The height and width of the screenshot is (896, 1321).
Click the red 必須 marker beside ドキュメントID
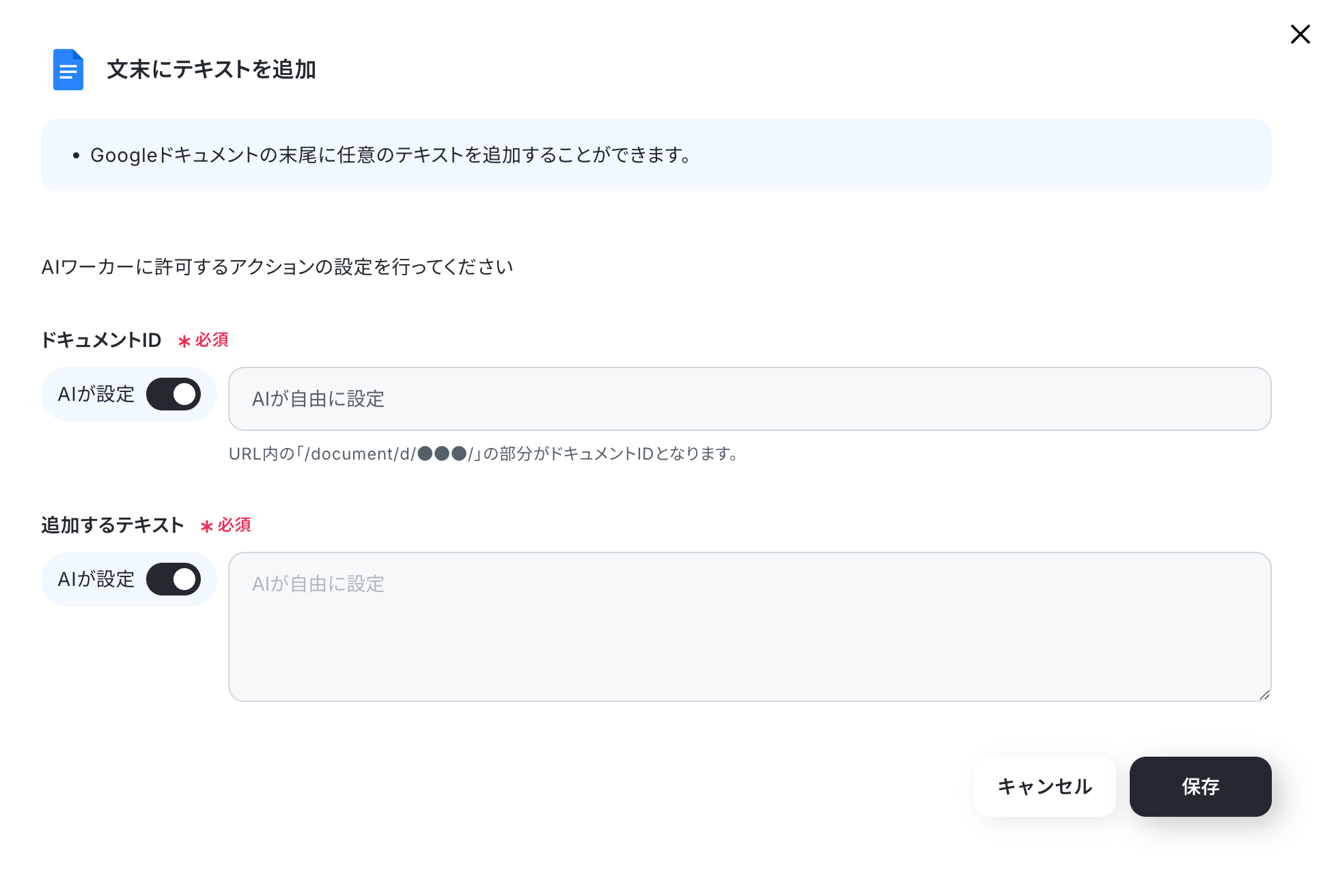click(204, 340)
